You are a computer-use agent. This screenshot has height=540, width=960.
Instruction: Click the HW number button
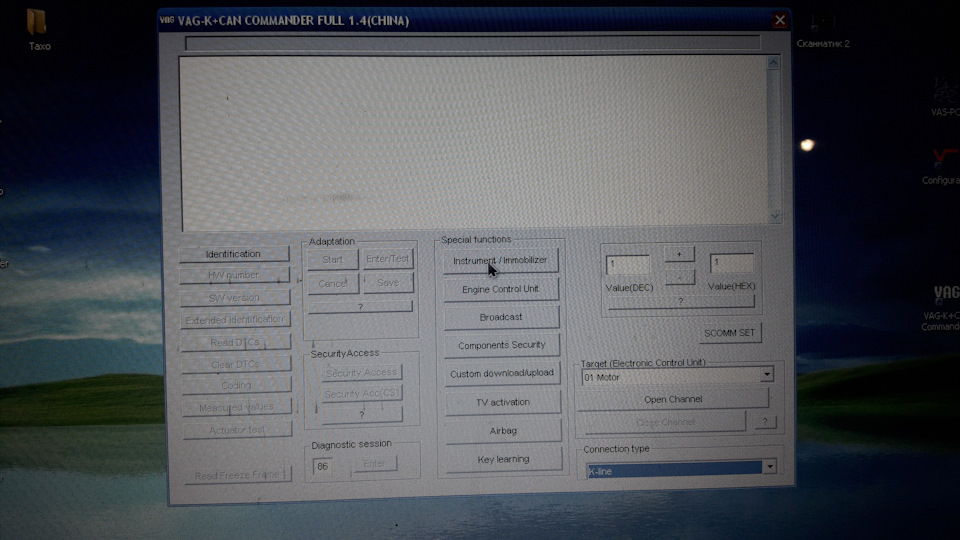(x=234, y=276)
